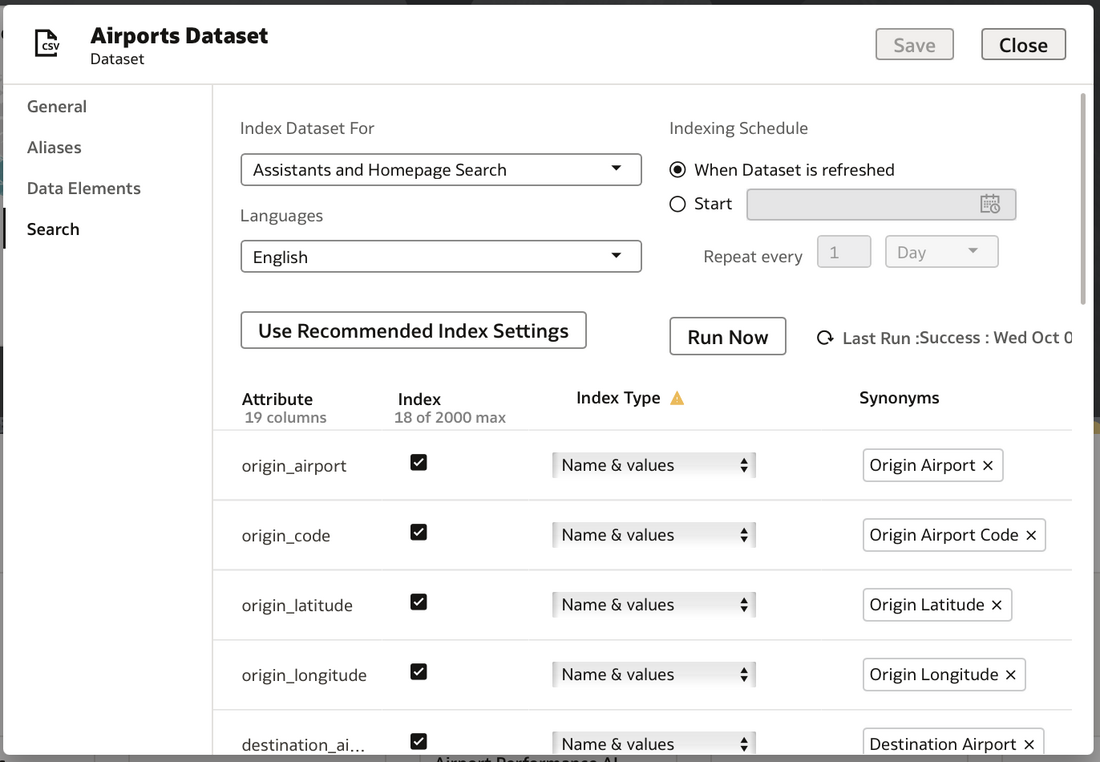Click the CSV dataset icon
Viewport: 1100px width, 762px height.
point(47,44)
